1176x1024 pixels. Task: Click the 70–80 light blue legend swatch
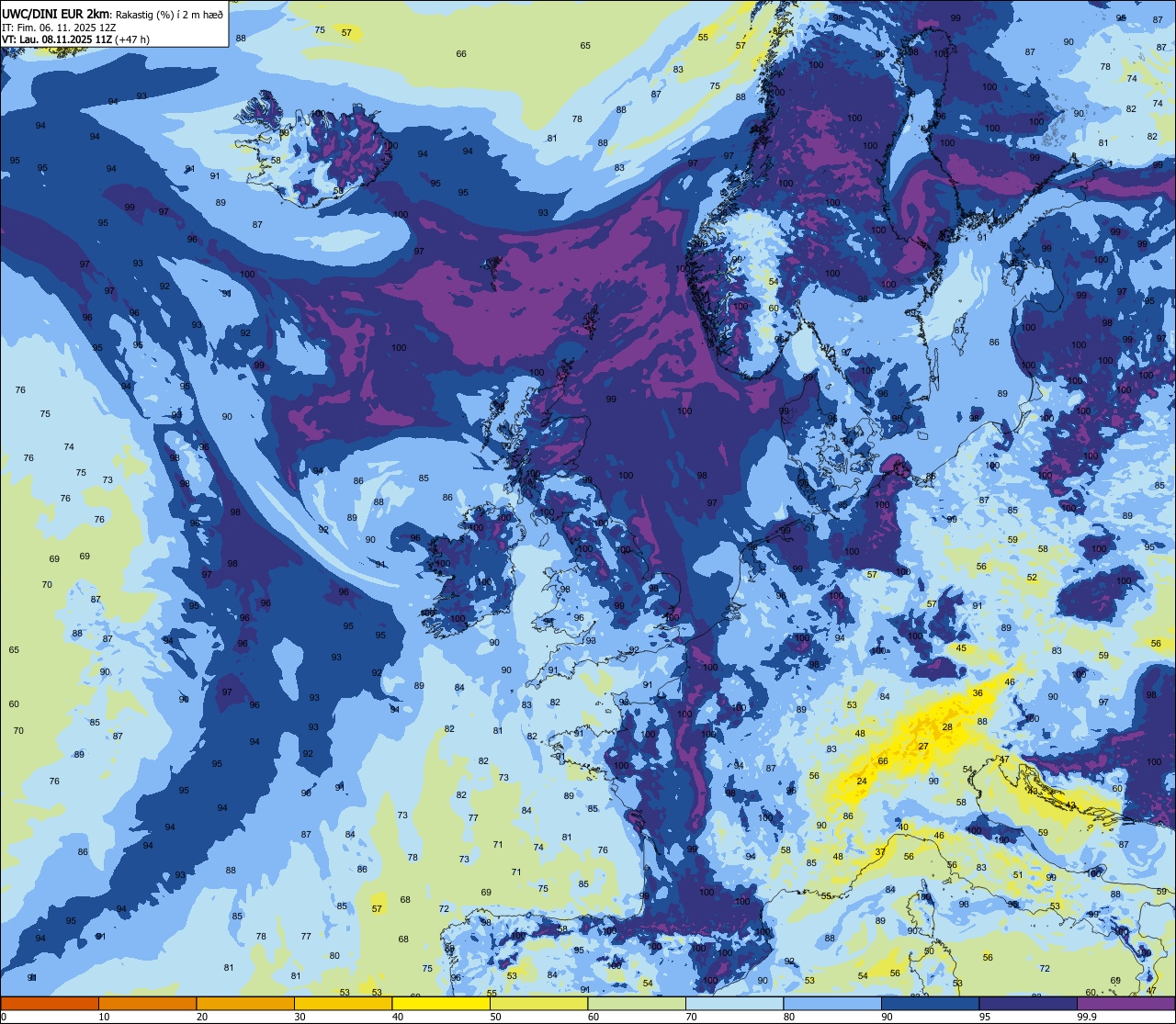734,1003
